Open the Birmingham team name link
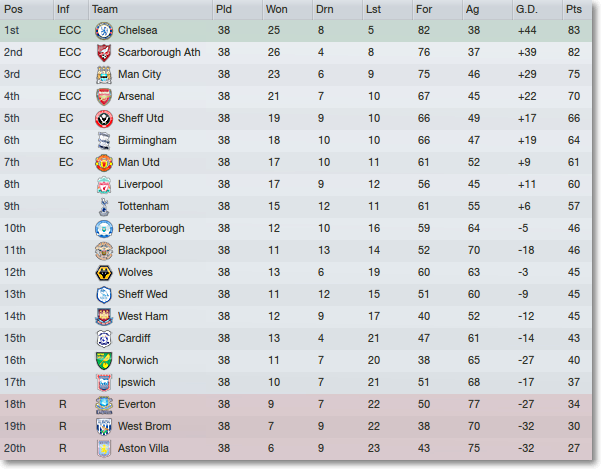 [x=147, y=140]
